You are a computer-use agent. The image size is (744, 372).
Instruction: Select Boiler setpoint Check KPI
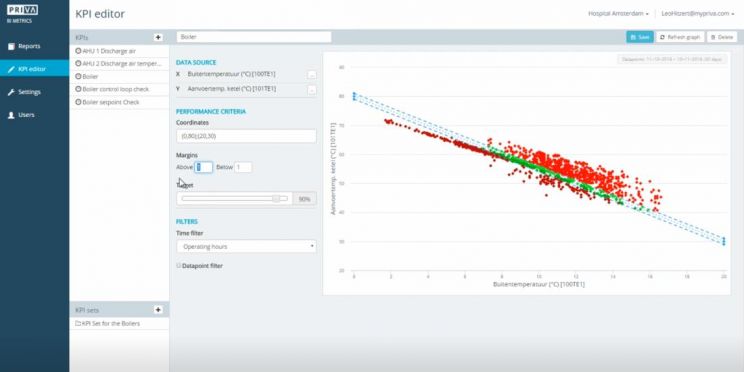pyautogui.click(x=119, y=102)
